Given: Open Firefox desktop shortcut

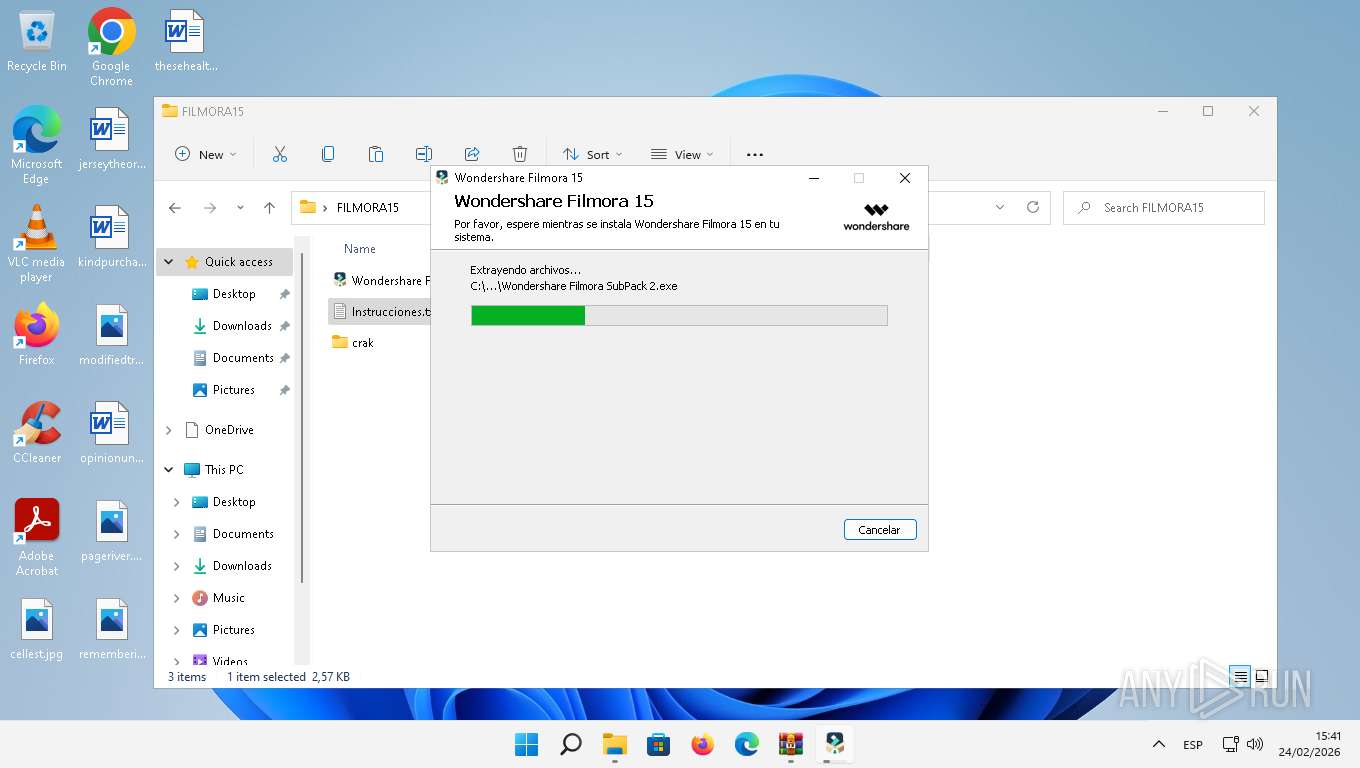Looking at the screenshot, I should click(36, 334).
